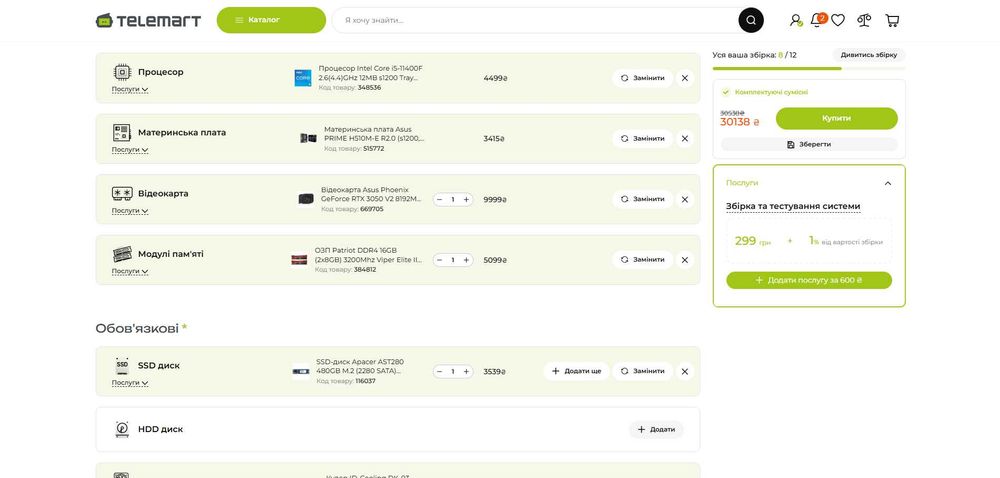Click Додати ще for SSD диск
Image resolution: width=1000 pixels, height=478 pixels.
coord(577,371)
